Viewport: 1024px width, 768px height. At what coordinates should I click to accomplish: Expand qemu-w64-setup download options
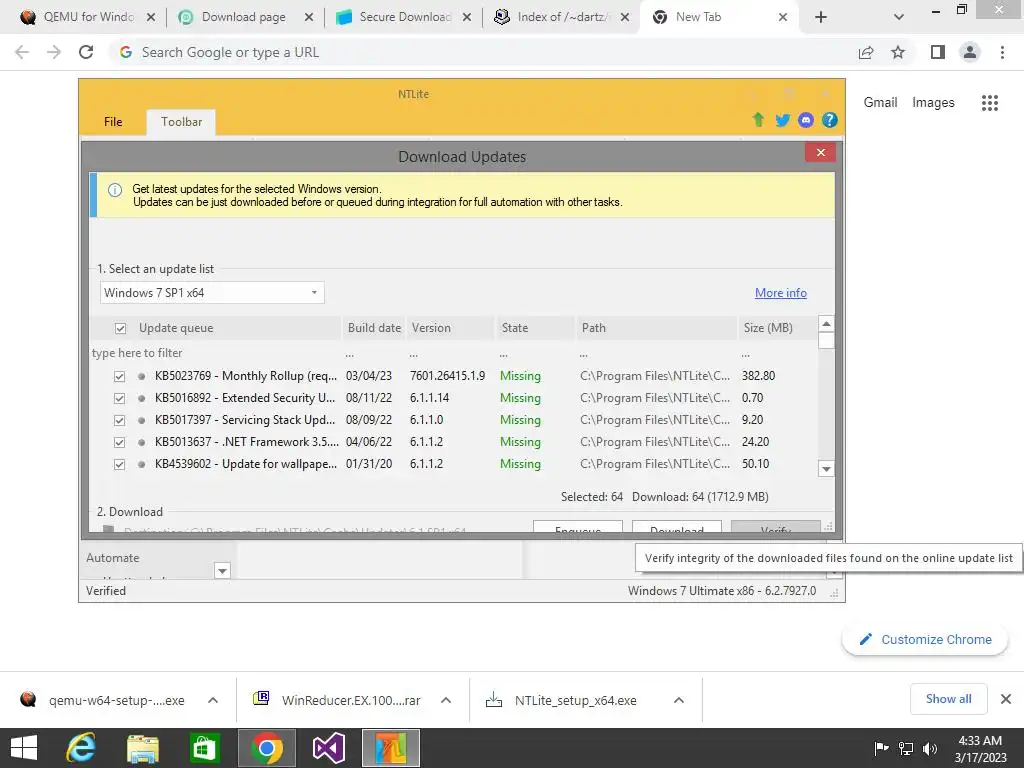click(213, 700)
